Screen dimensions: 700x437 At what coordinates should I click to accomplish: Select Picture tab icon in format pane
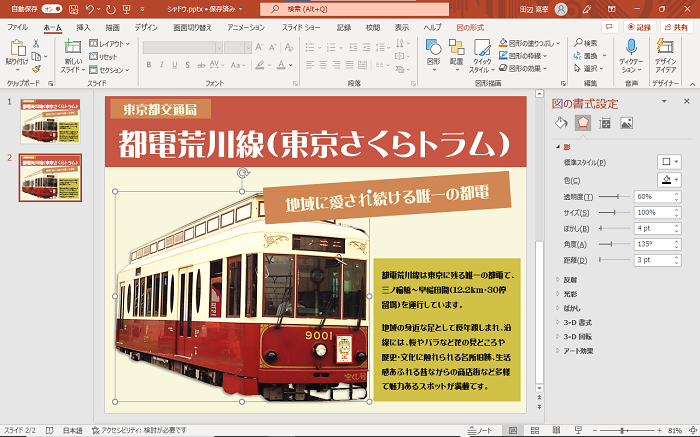click(x=626, y=123)
